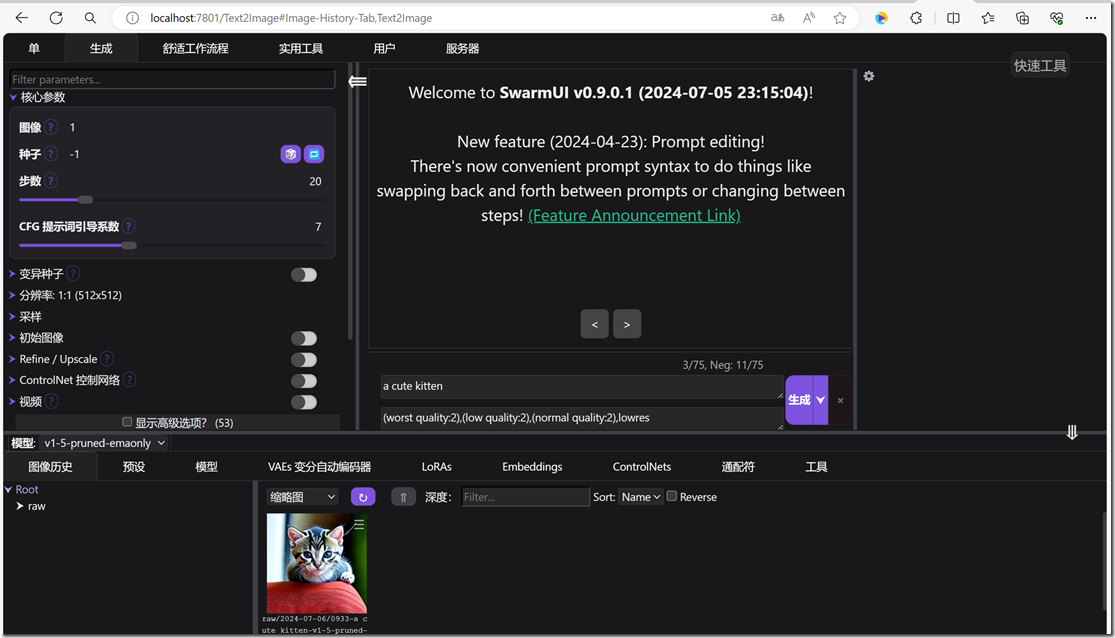
Task: Collapse the Root folder tree node
Action: coord(9,489)
